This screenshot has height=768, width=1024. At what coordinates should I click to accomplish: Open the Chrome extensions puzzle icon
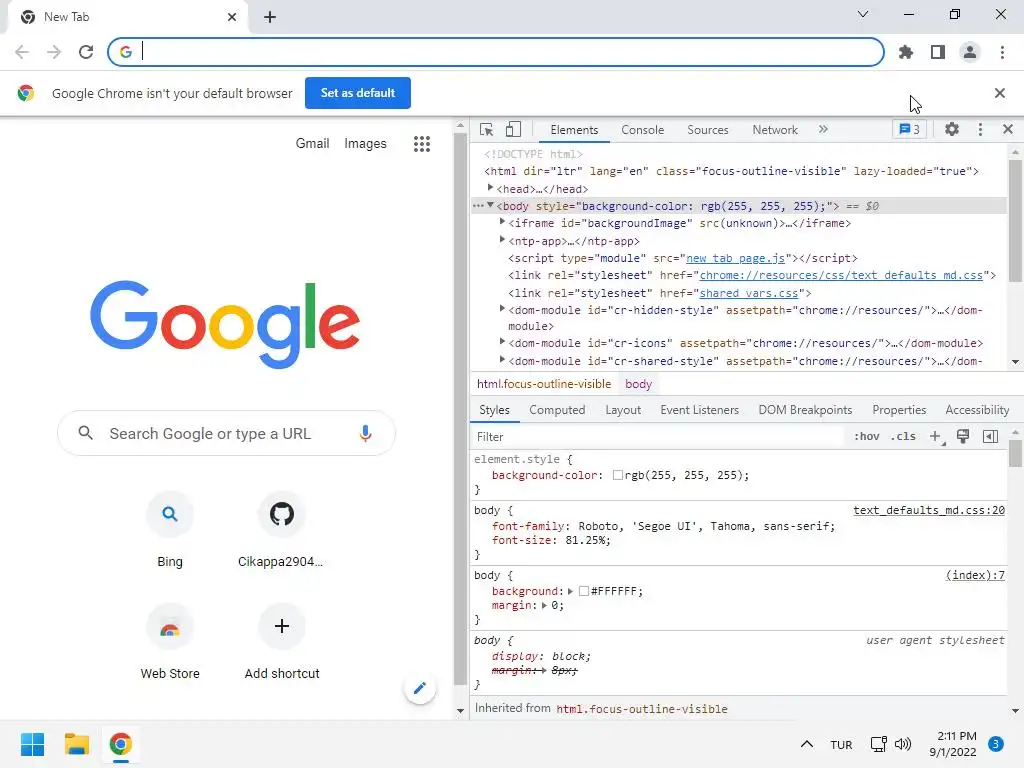pyautogui.click(x=906, y=52)
